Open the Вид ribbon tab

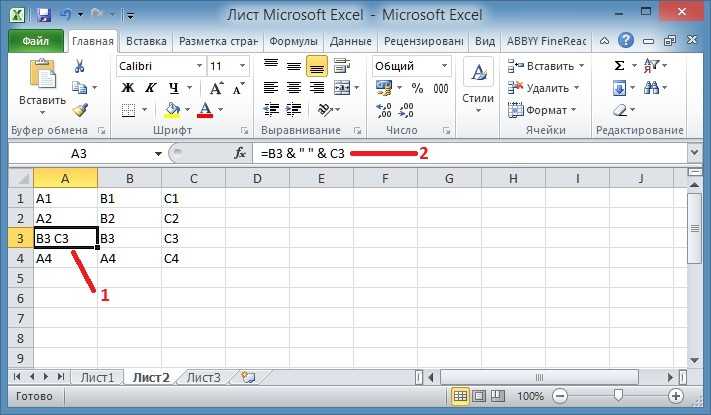[x=485, y=41]
